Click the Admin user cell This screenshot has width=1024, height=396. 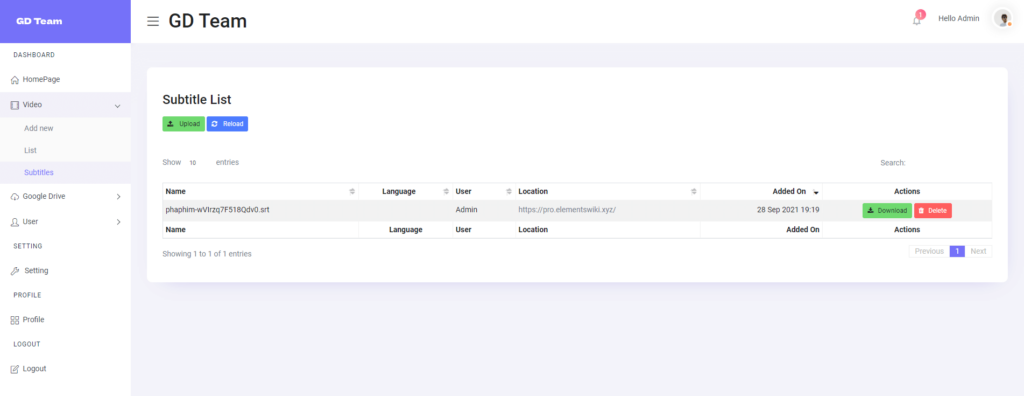tap(466, 210)
